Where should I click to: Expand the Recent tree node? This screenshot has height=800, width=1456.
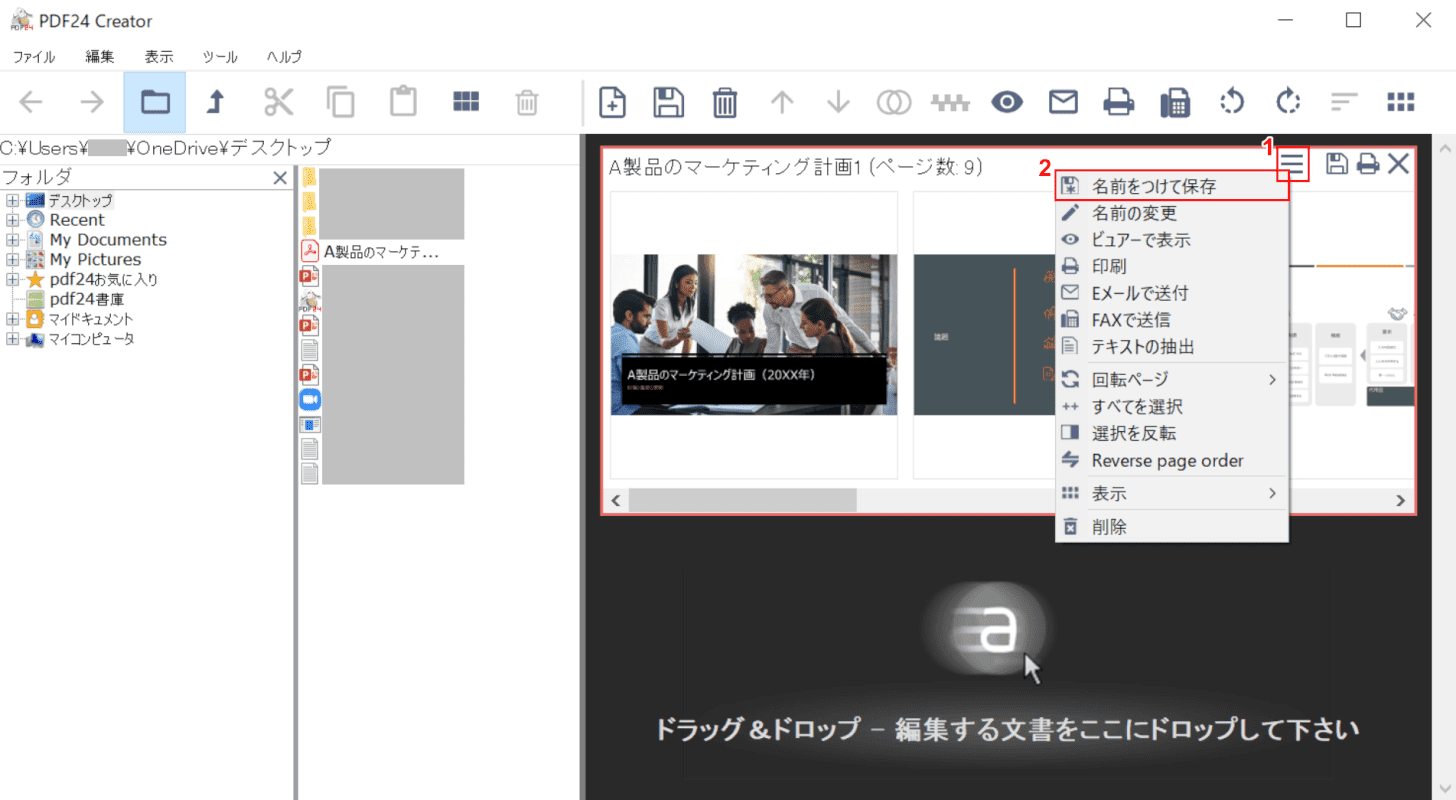pyautogui.click(x=13, y=220)
